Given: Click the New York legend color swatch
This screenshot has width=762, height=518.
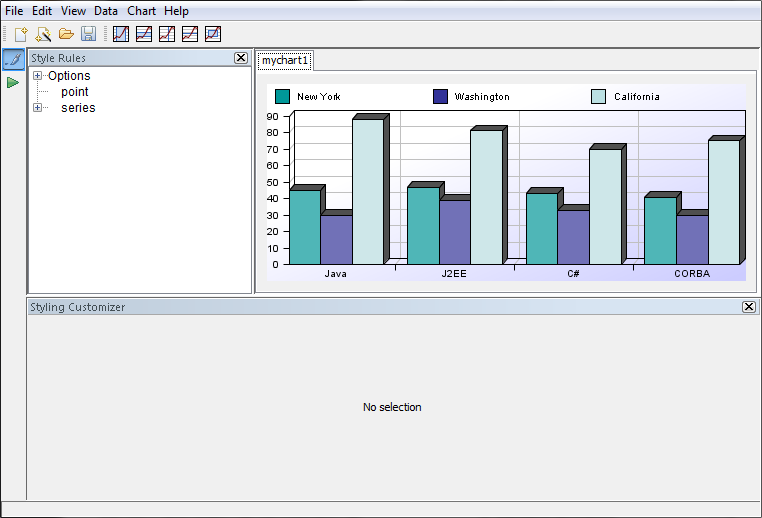Looking at the screenshot, I should [282, 97].
